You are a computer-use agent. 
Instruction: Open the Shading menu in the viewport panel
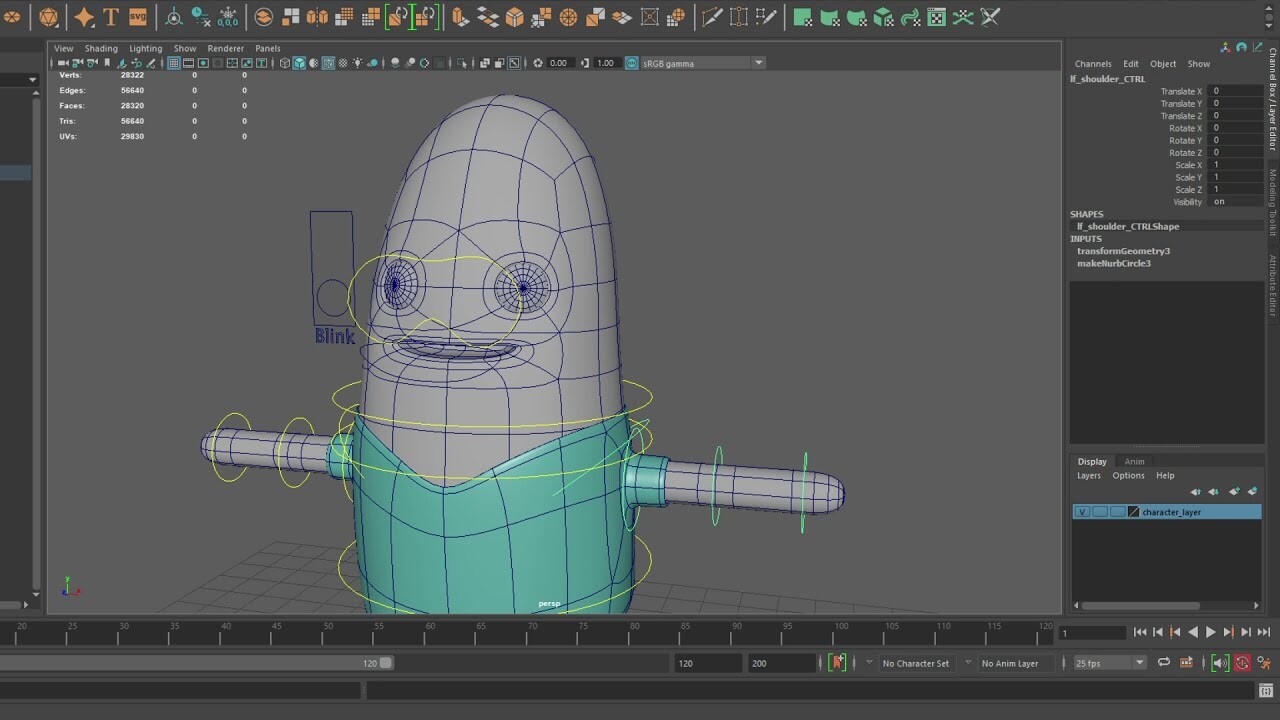coord(101,48)
